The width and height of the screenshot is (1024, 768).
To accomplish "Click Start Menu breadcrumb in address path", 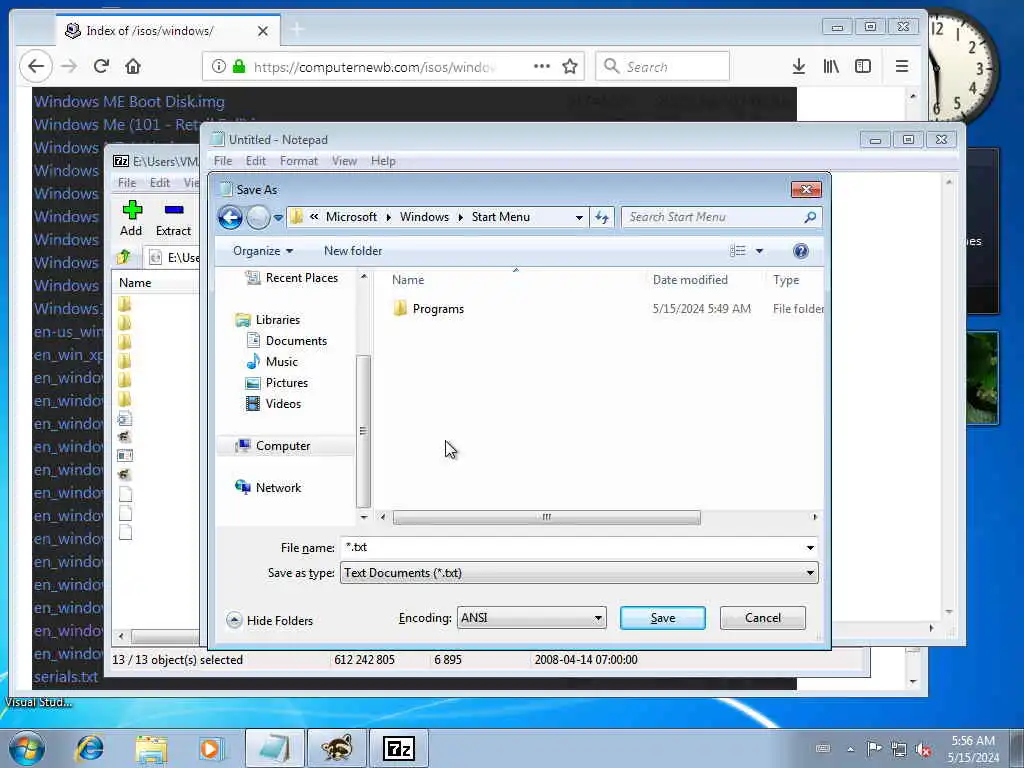I will (x=501, y=217).
